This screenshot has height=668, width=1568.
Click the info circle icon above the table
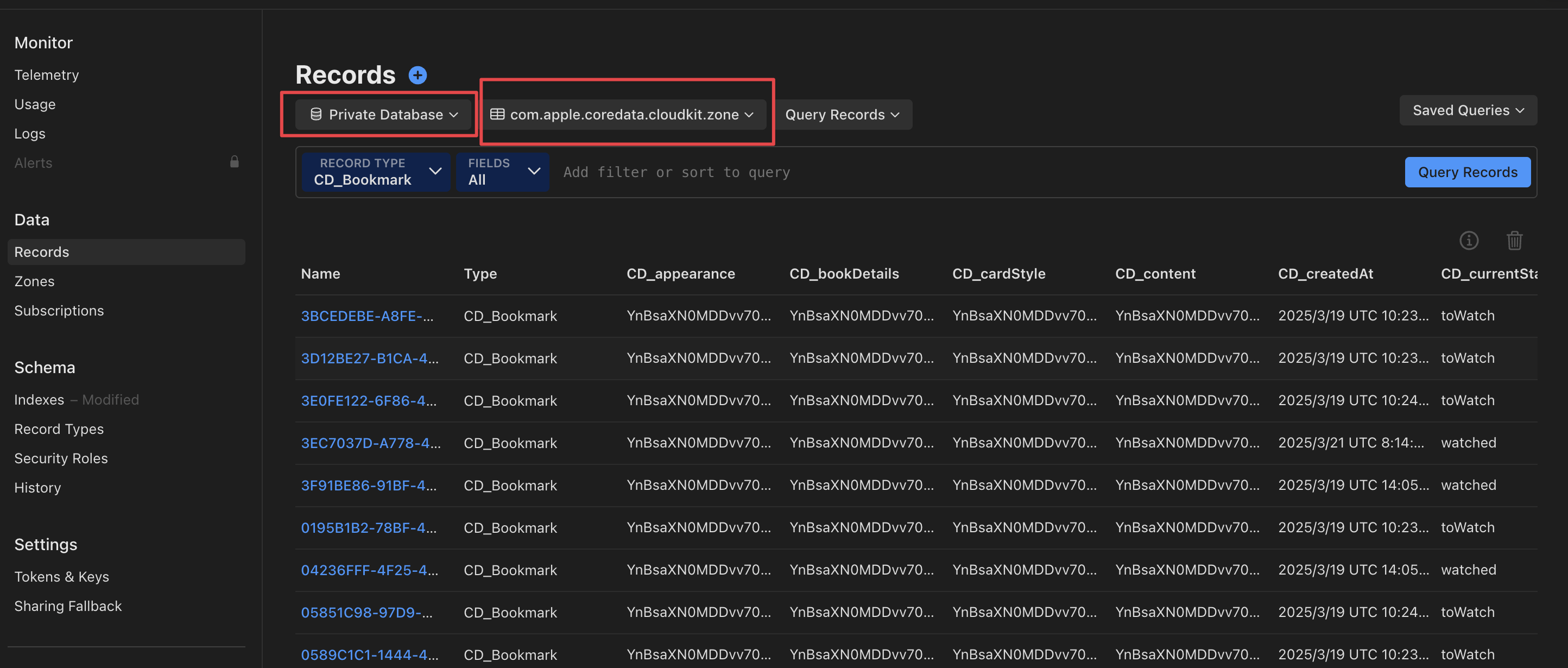click(1468, 241)
